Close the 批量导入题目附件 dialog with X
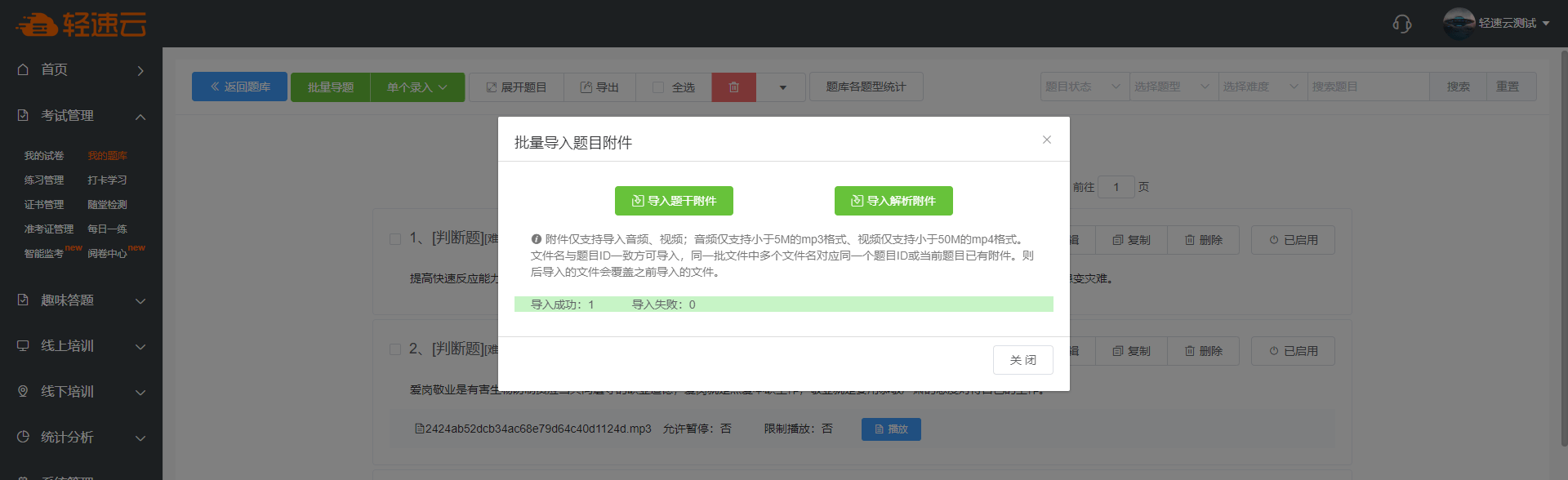This screenshot has height=480, width=1568. [1046, 140]
